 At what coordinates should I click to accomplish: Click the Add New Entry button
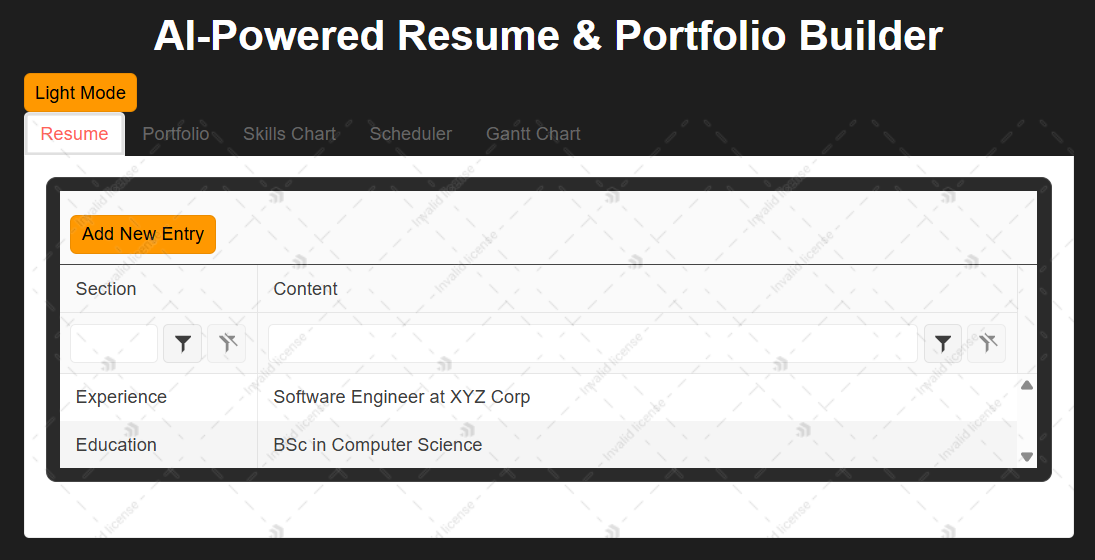143,234
